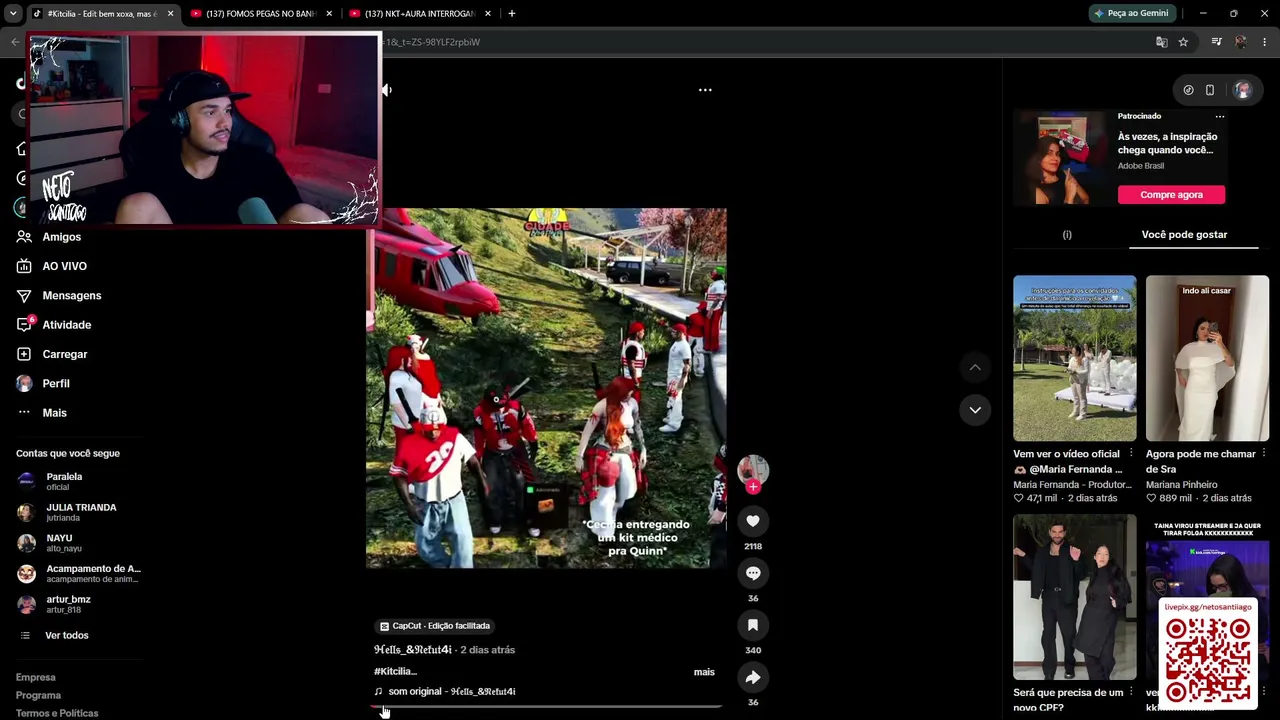Click the coin icon in the top-right pill

(1188, 90)
